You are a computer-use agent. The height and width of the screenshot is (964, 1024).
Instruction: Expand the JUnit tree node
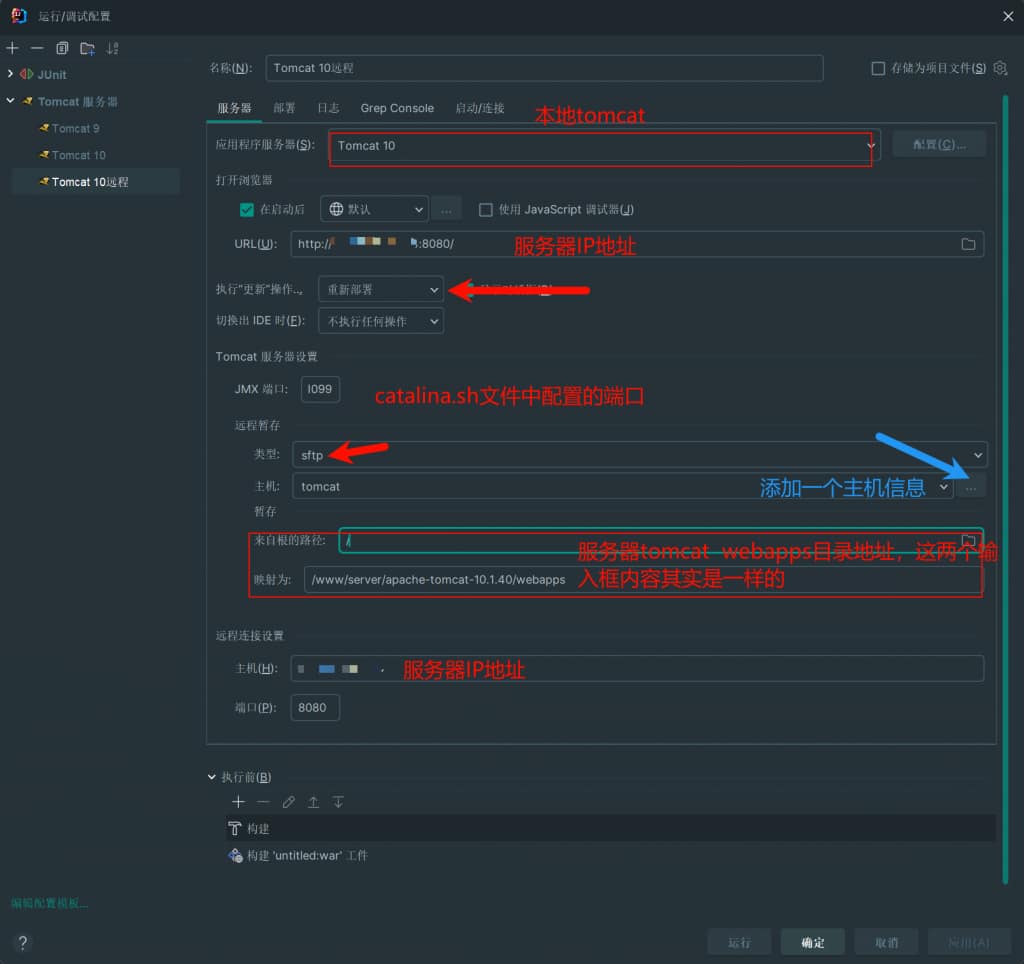point(11,74)
